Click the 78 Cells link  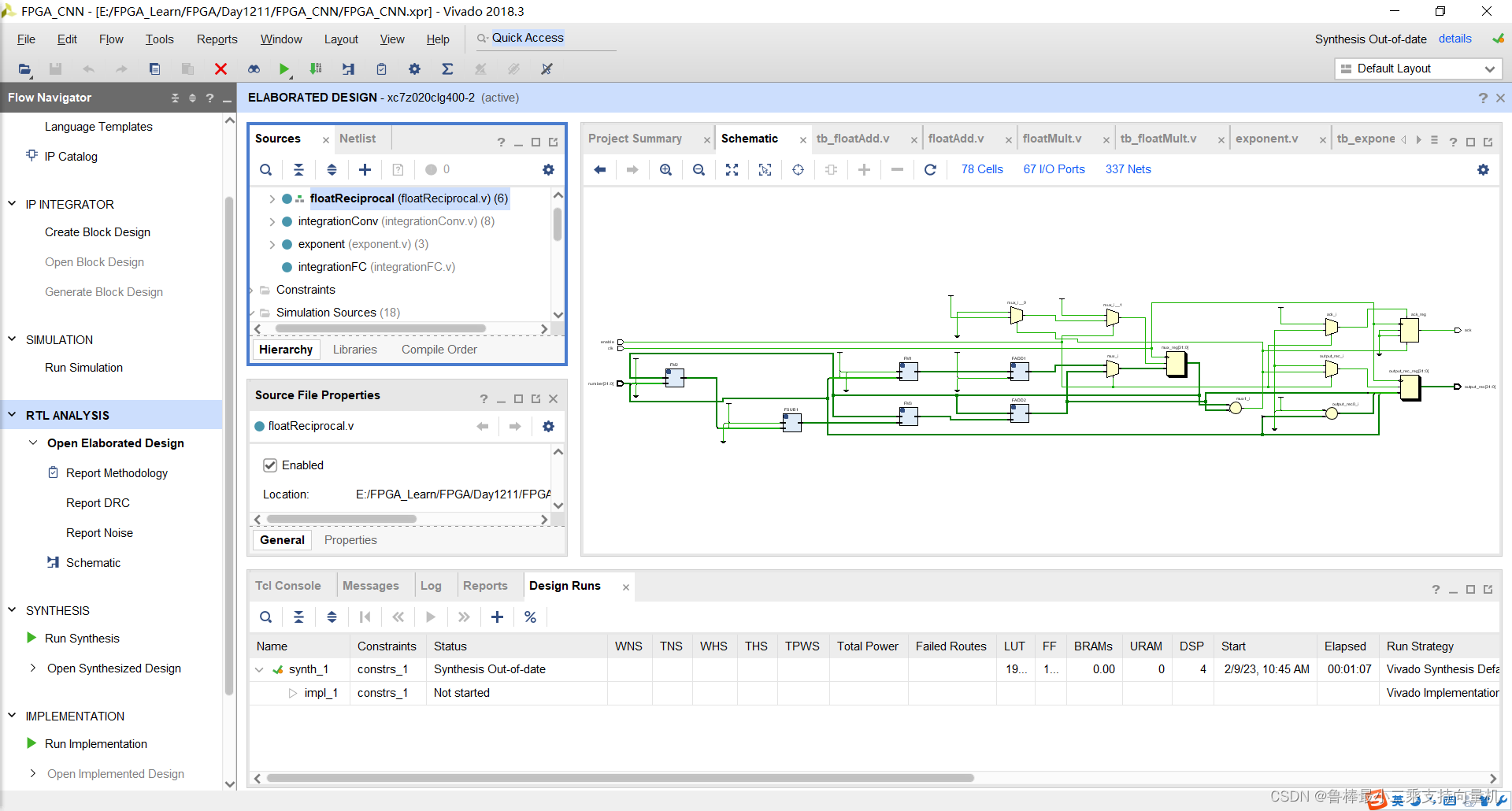pos(982,169)
